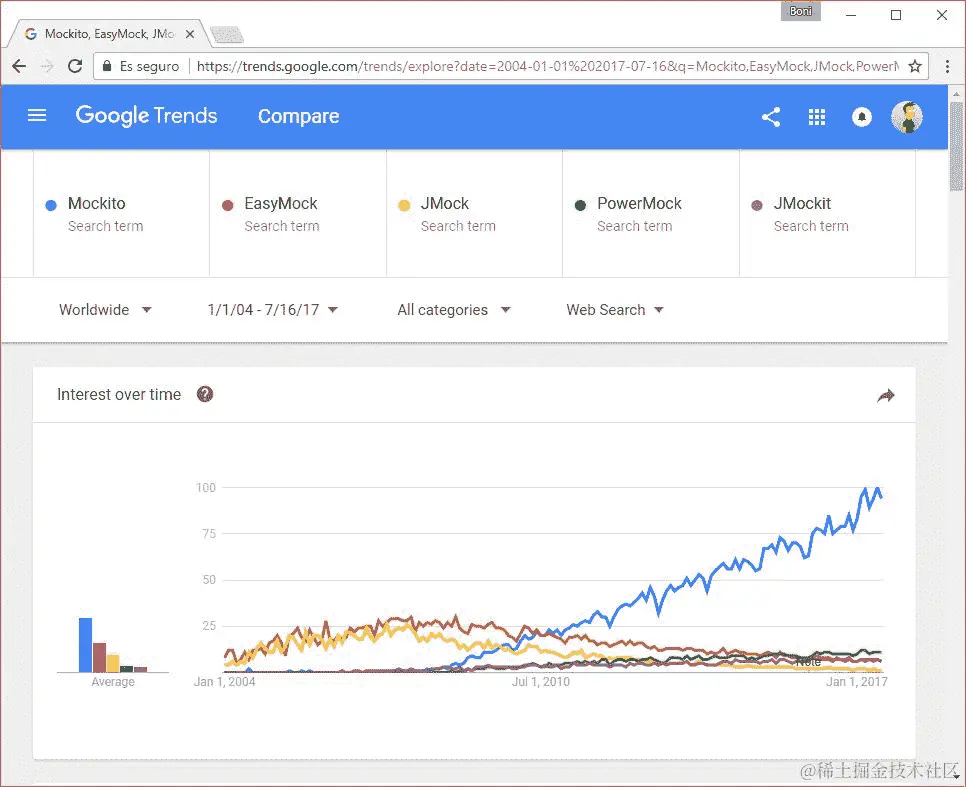Screen dimensions: 966x787
Task: Reload the page
Action: [x=74, y=66]
